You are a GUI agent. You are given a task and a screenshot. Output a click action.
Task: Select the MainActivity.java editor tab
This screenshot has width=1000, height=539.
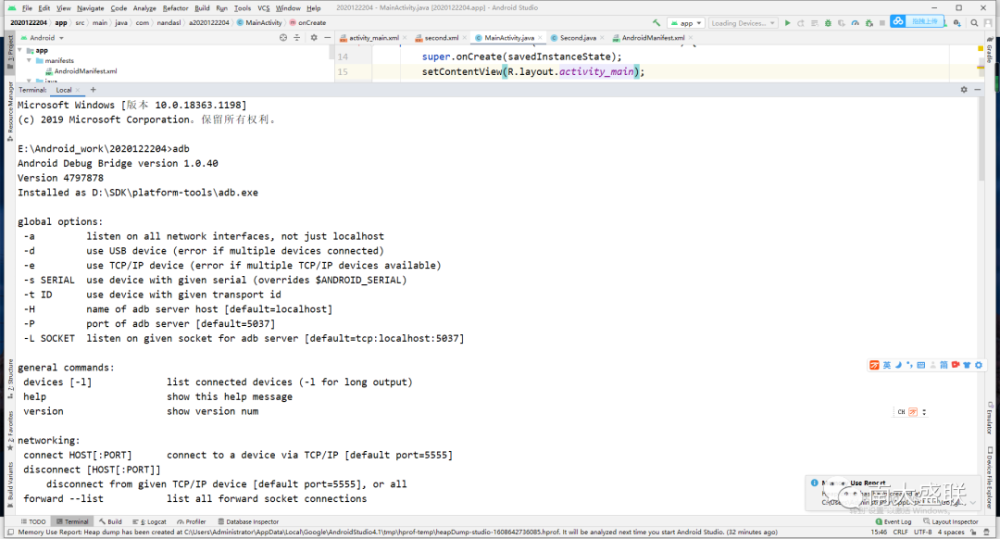coord(509,38)
